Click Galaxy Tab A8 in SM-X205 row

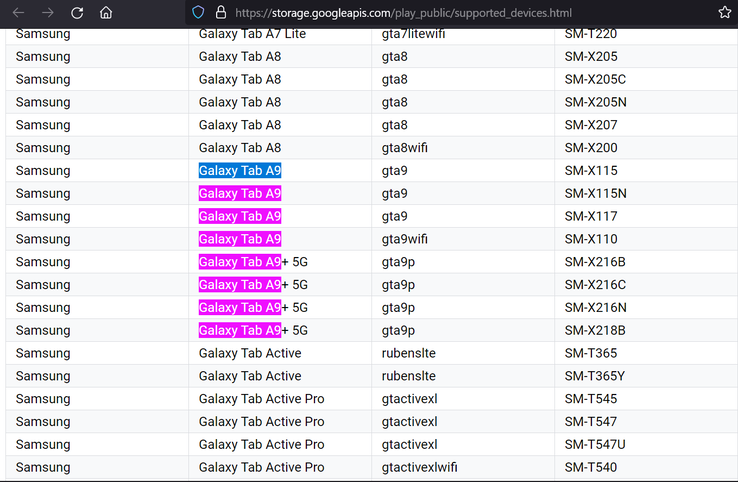240,56
